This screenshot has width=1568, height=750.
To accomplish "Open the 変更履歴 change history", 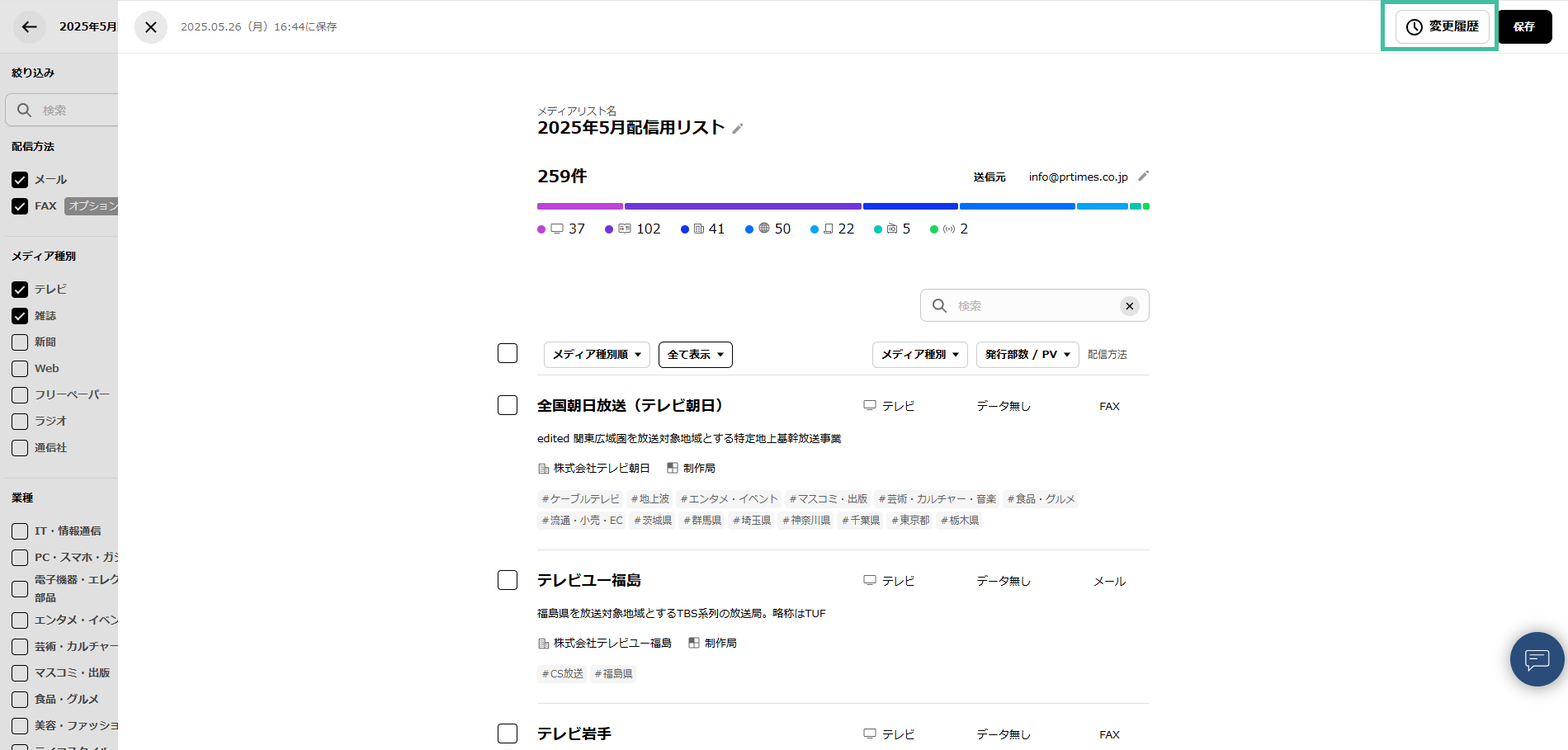I will 1442,26.
